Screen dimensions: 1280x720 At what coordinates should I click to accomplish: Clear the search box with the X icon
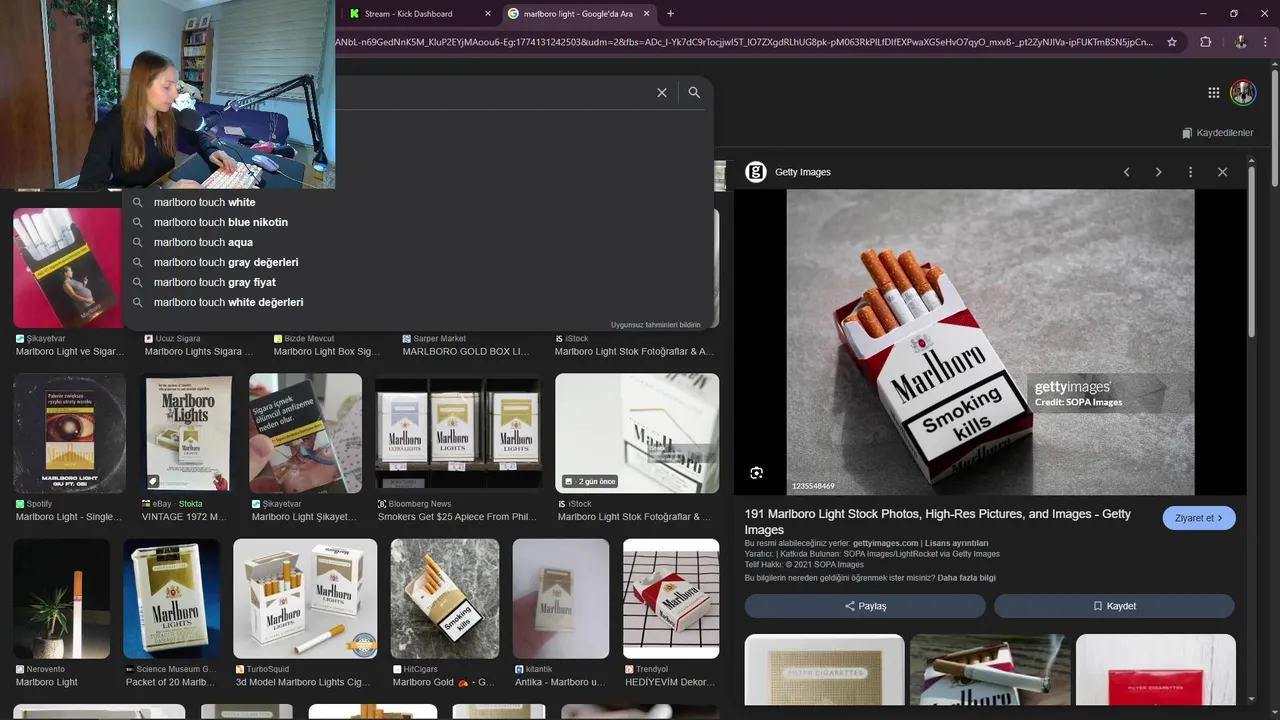click(661, 92)
